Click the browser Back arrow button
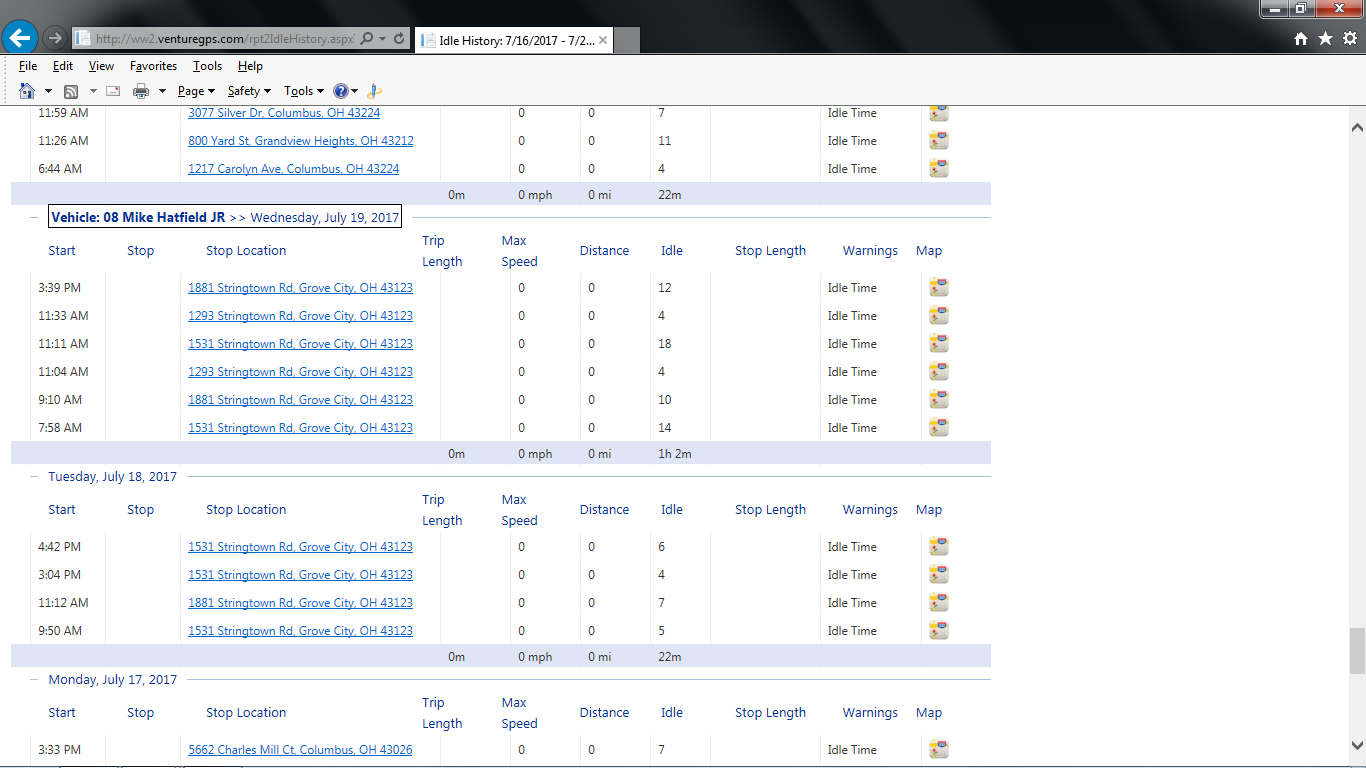The width and height of the screenshot is (1366, 768). click(x=20, y=38)
